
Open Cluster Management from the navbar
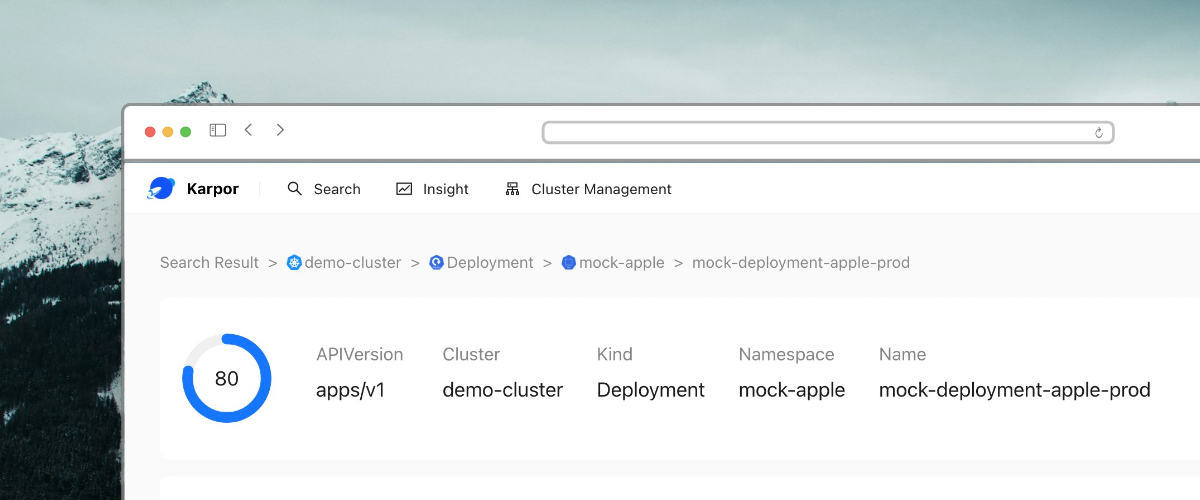601,189
